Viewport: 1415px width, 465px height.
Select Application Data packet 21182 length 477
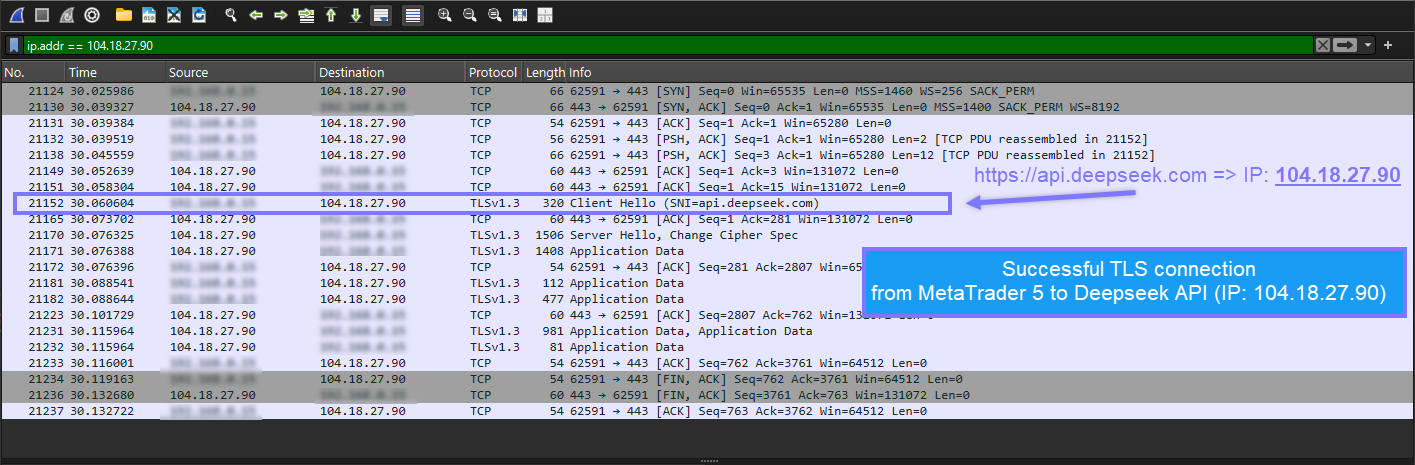(x=707, y=299)
